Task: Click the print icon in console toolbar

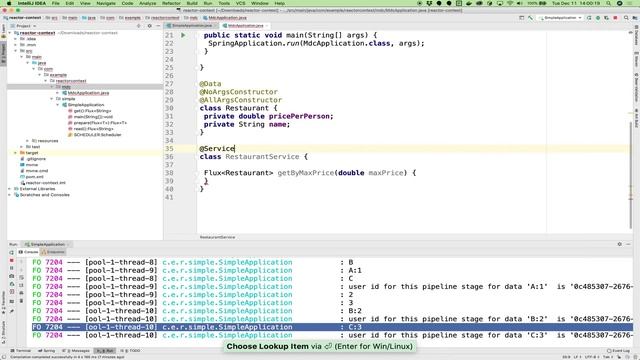Action: 21,293
